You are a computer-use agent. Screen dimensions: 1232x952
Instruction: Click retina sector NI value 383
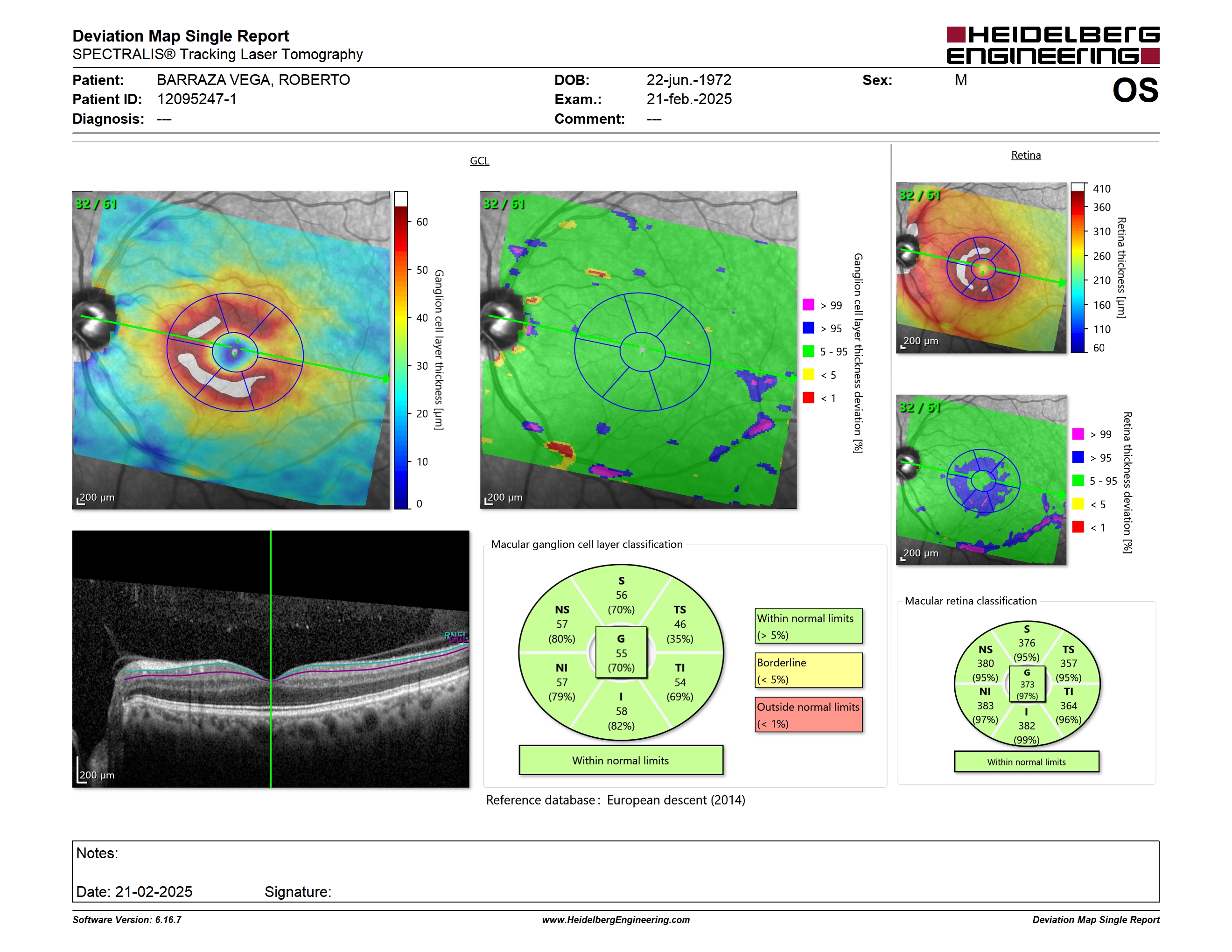986,706
